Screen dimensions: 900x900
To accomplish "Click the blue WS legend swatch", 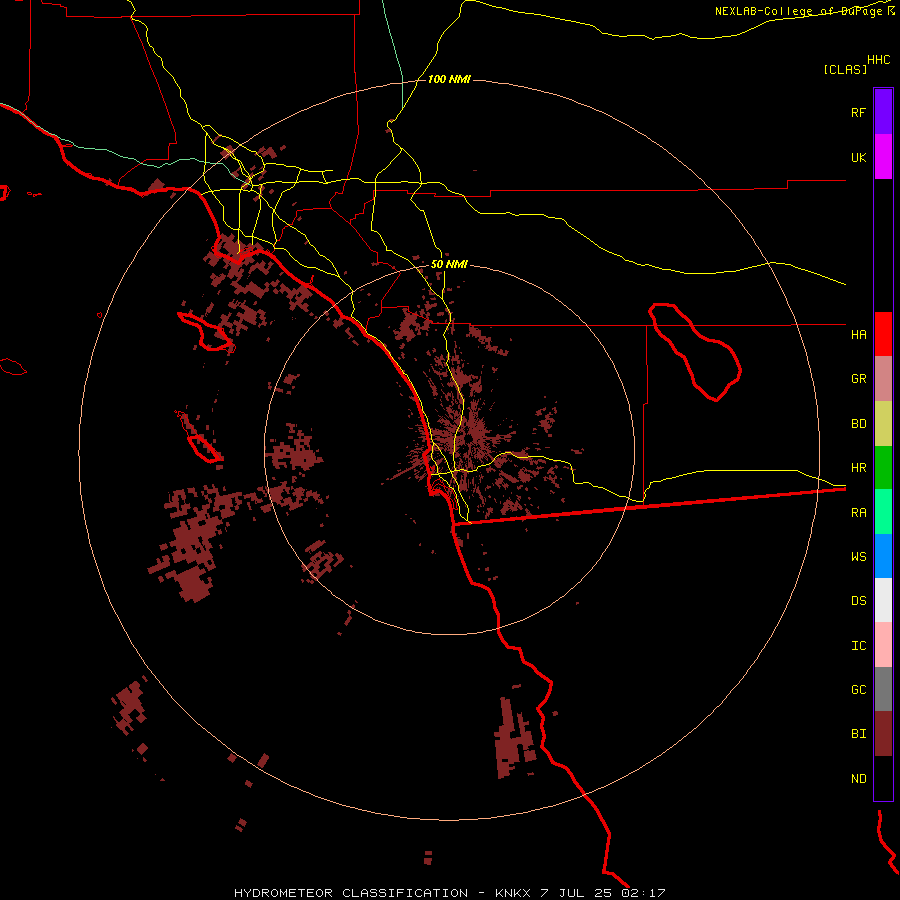I will [x=883, y=556].
